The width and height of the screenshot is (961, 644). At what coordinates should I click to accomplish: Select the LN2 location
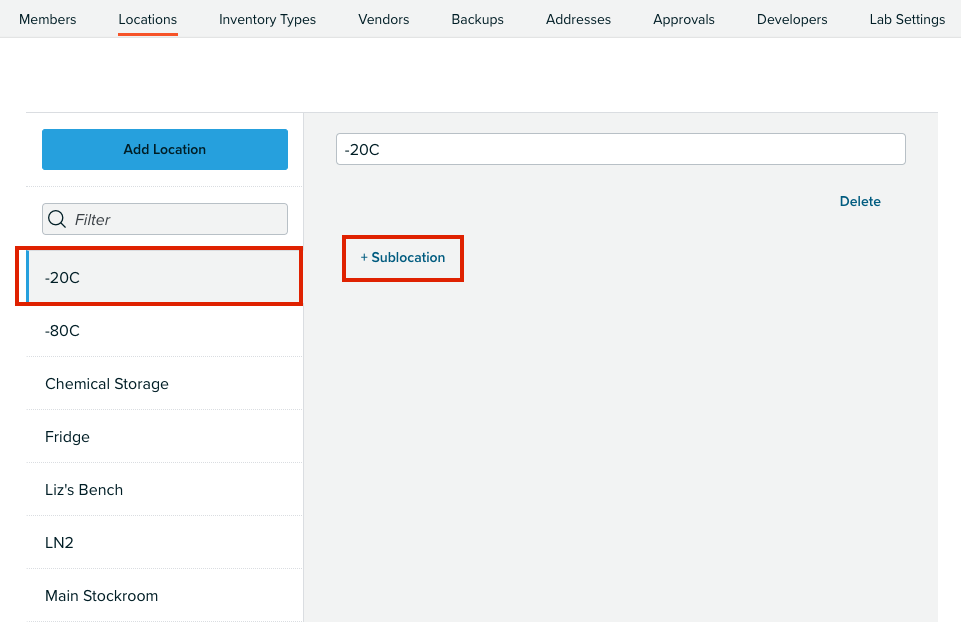(x=164, y=543)
